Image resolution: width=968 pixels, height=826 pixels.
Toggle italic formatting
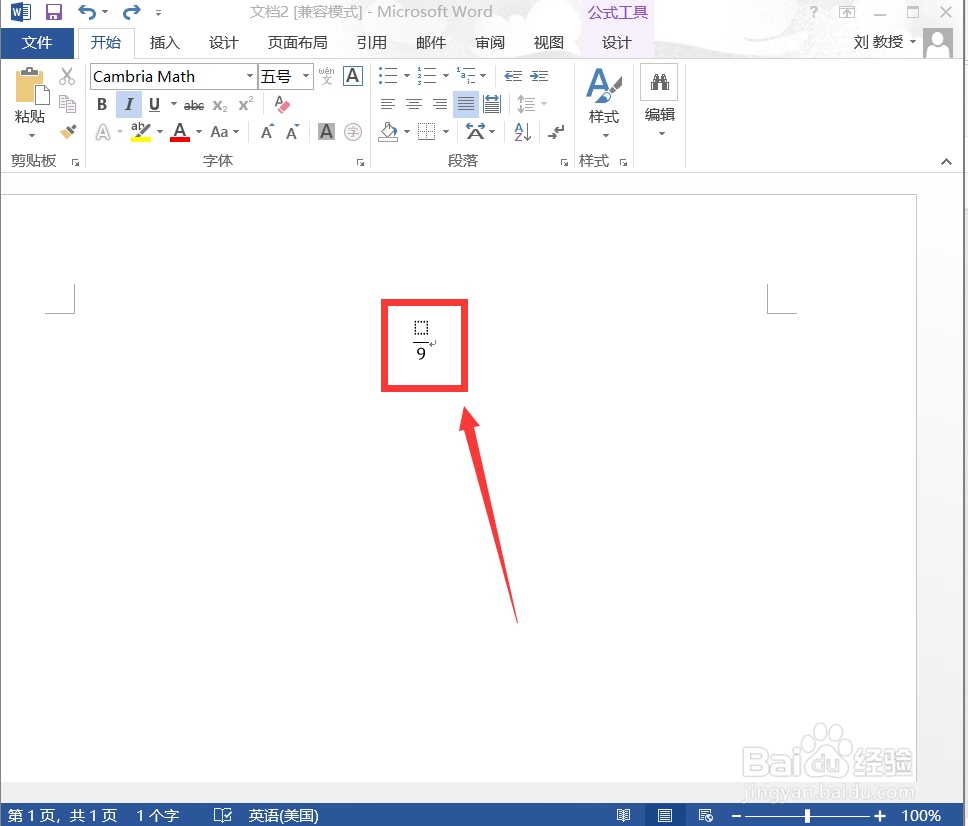coord(128,104)
